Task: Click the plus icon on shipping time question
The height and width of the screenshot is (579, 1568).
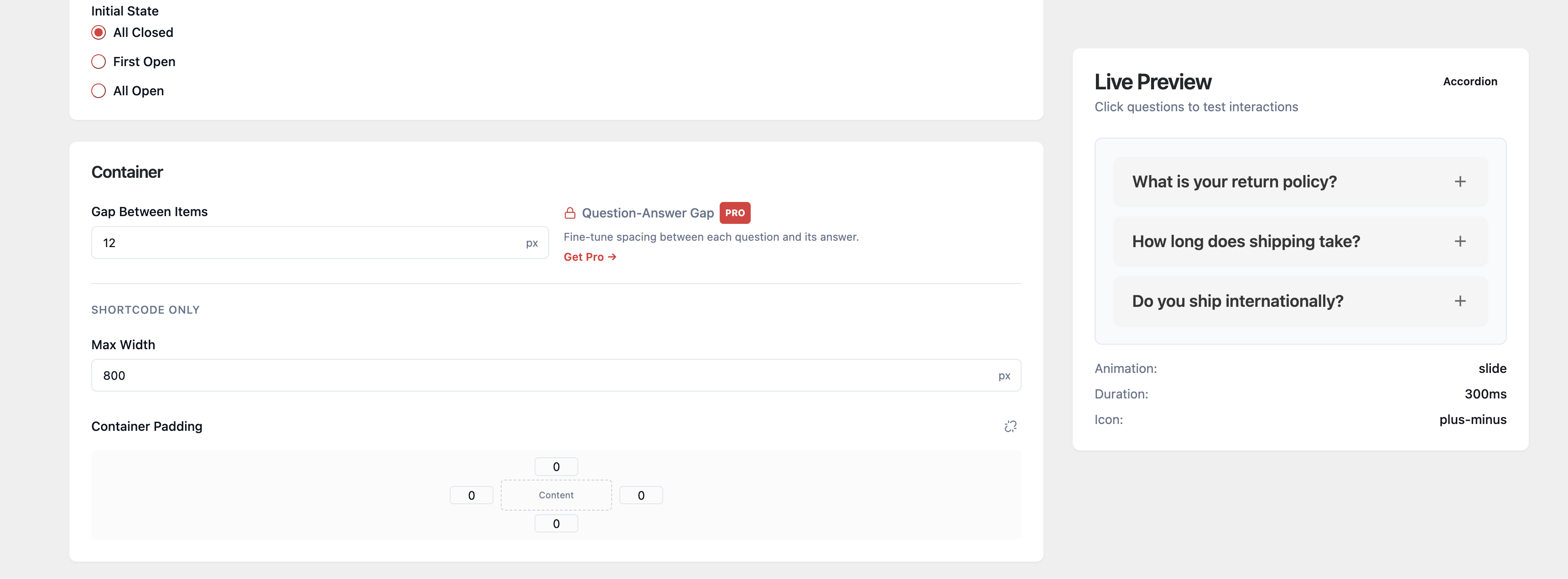Action: tap(1459, 242)
